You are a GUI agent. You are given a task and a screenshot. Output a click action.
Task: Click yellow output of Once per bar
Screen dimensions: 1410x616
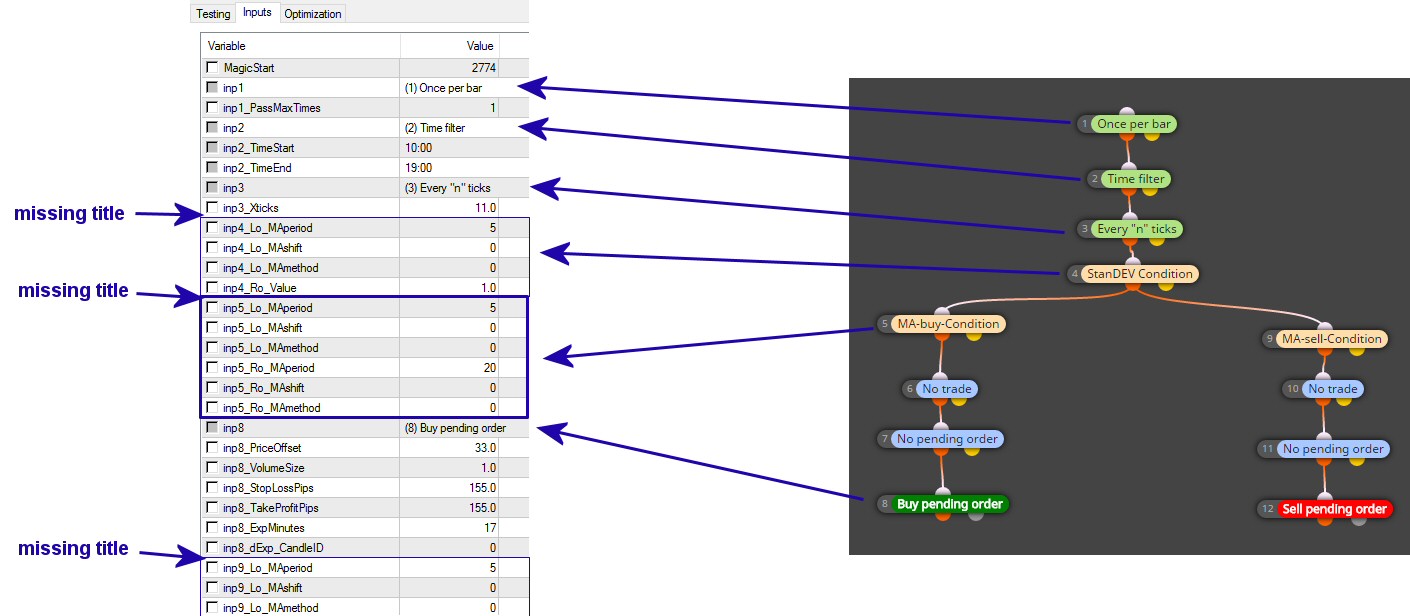click(x=1151, y=136)
